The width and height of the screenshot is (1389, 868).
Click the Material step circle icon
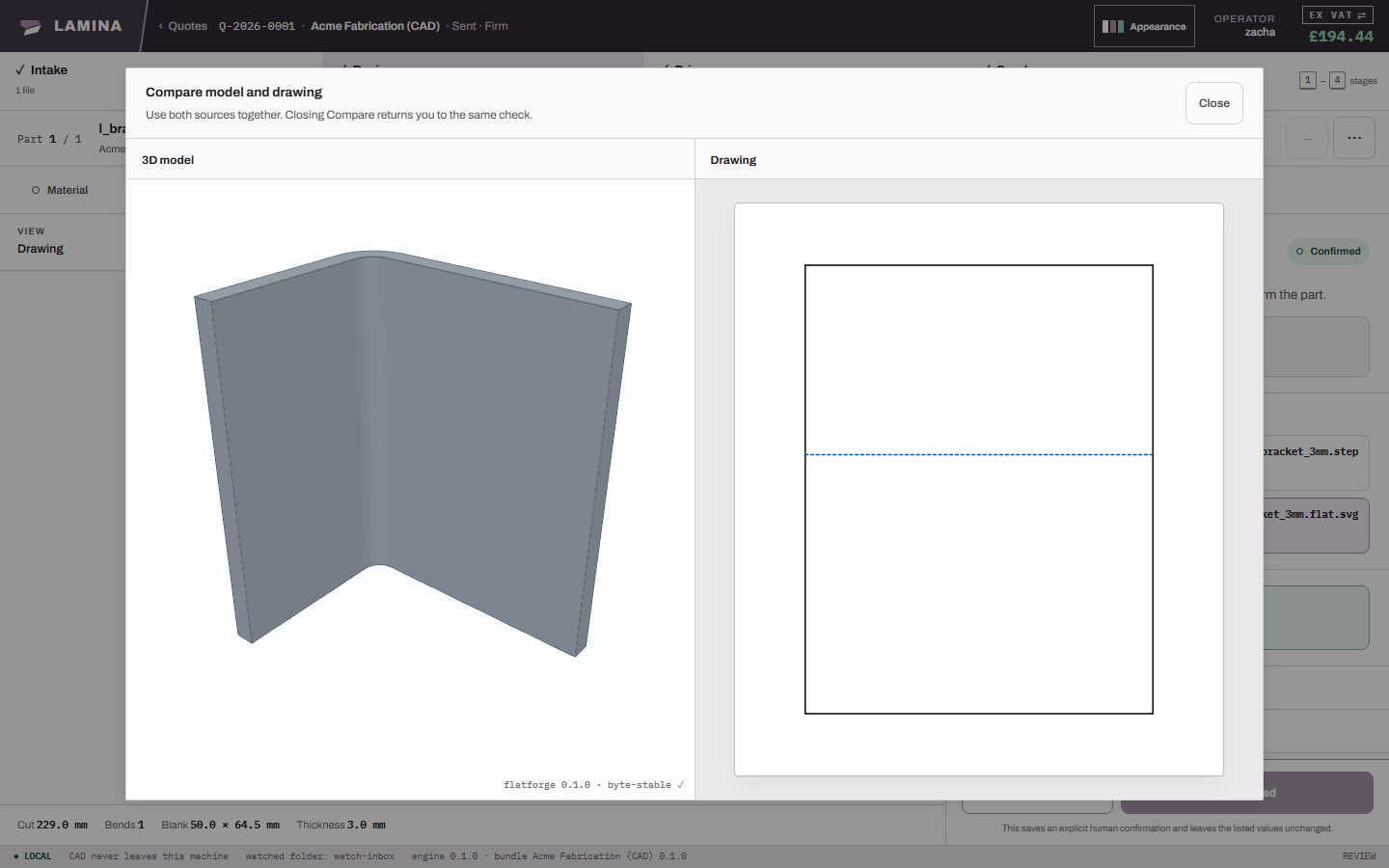coord(36,190)
